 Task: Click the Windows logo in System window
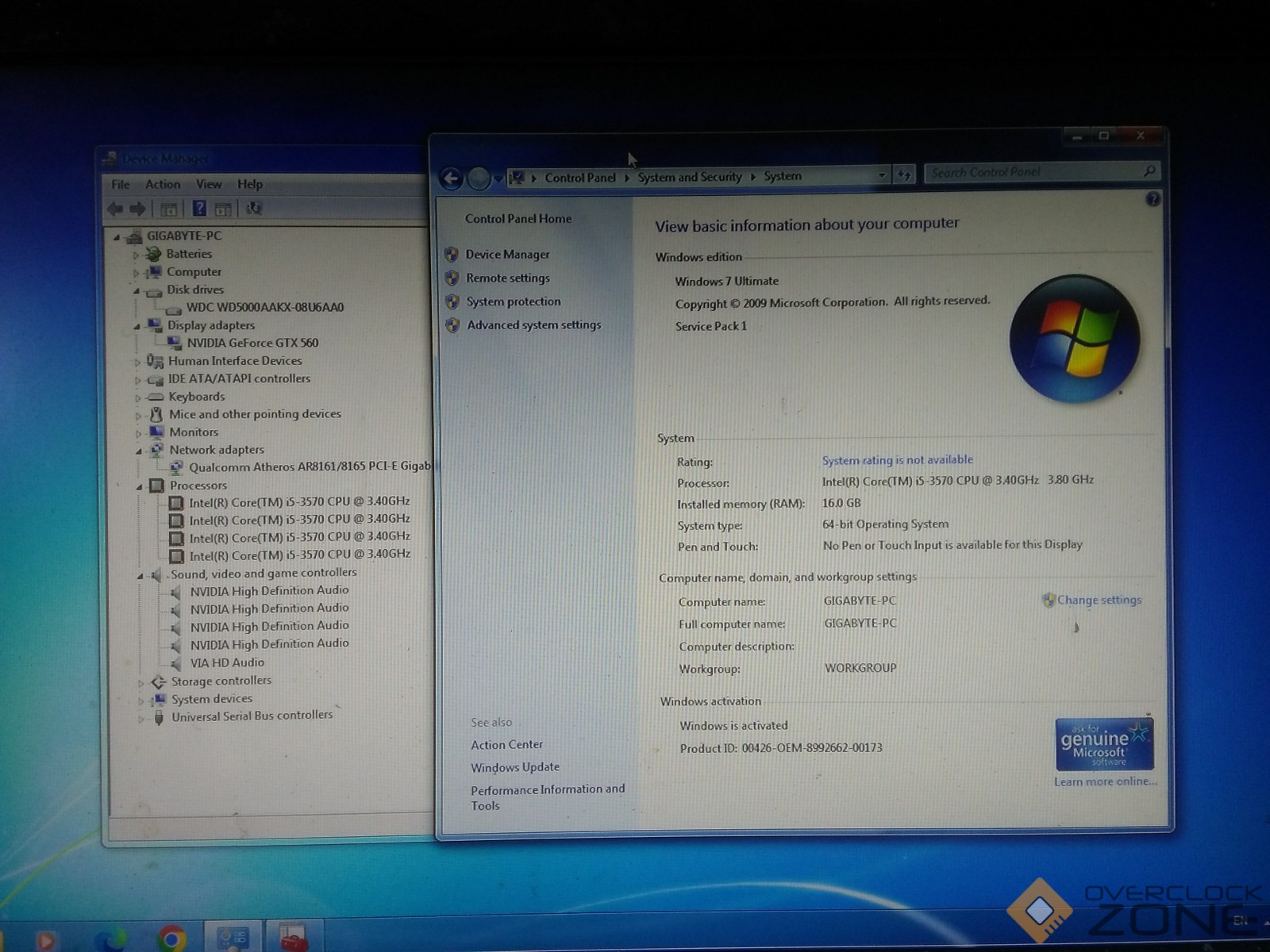1075,339
